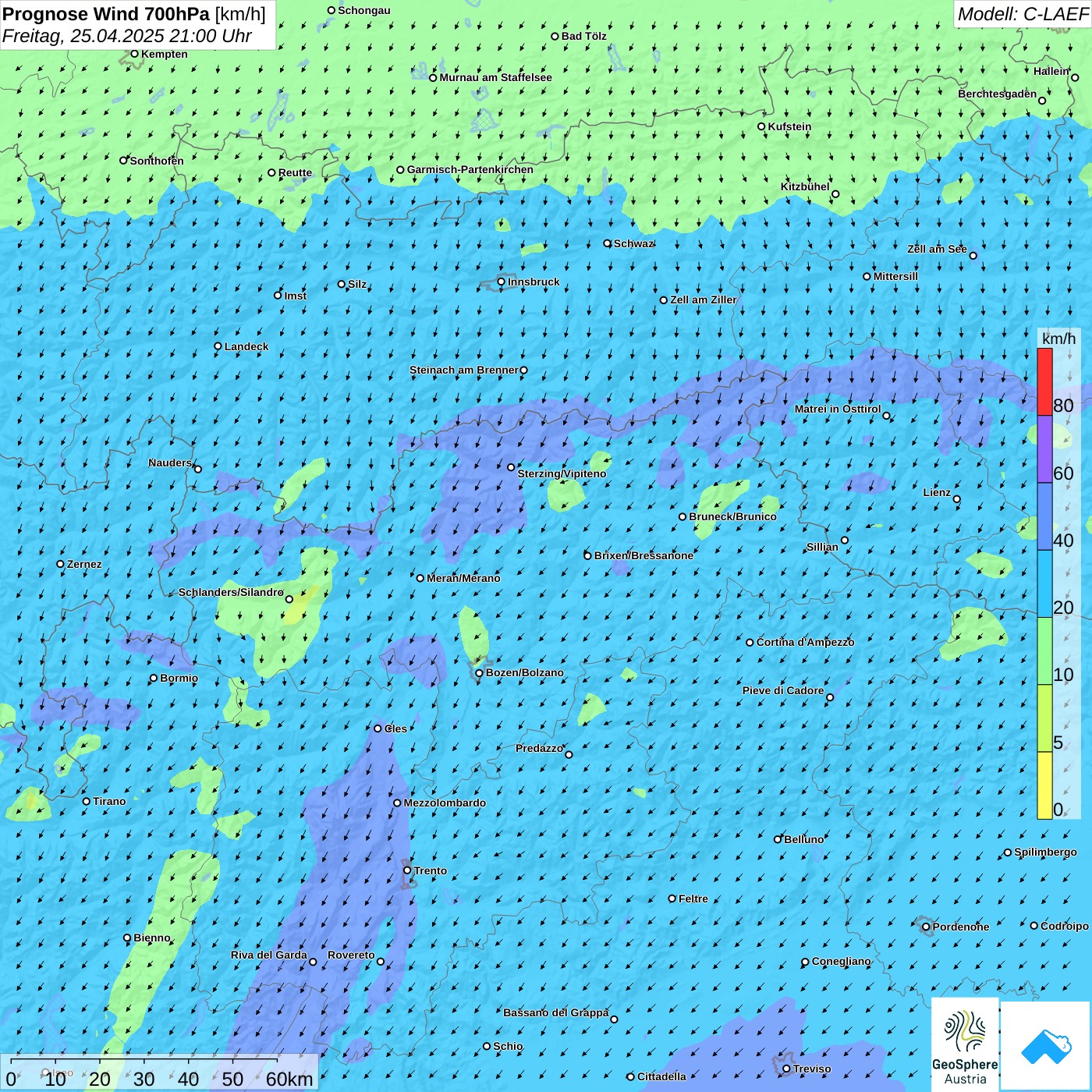
Task: Click the Innsbruck city marker
Action: point(502,282)
